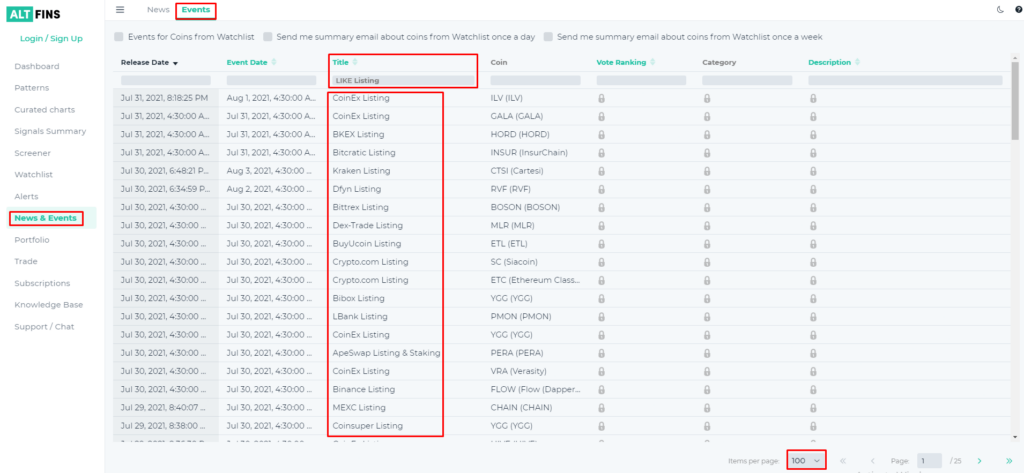Select the Events tab
Screen dimensions: 1024x473
tap(195, 9)
